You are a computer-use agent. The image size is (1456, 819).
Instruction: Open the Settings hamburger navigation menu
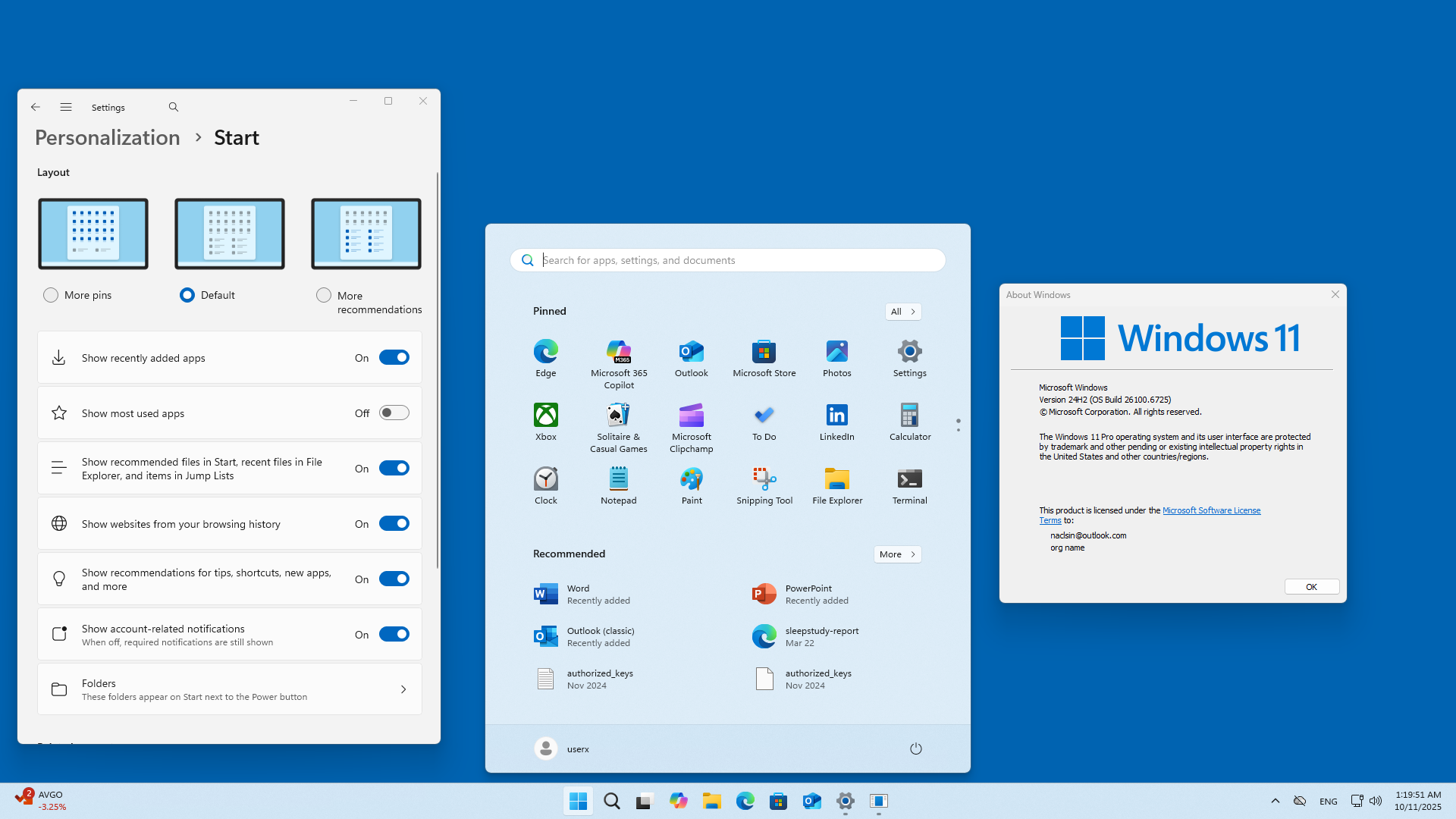click(x=66, y=107)
